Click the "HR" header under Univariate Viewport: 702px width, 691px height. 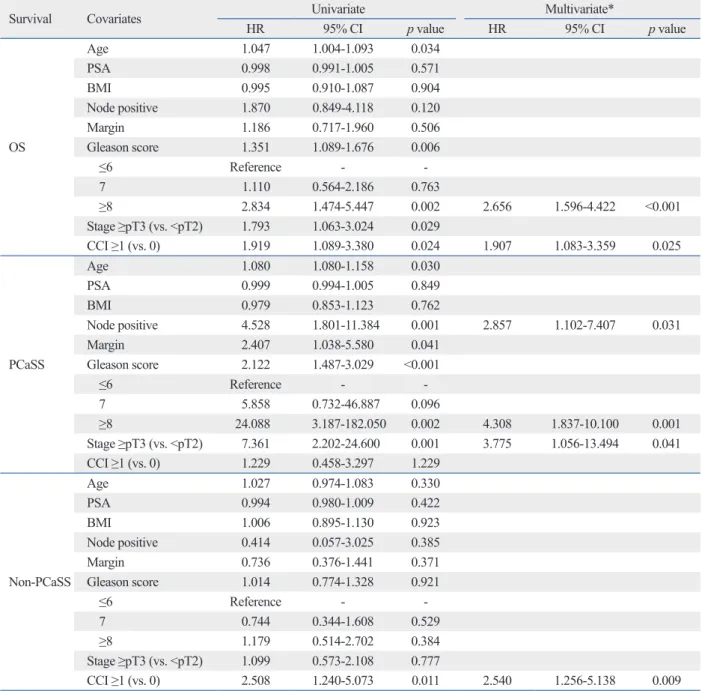[255, 29]
